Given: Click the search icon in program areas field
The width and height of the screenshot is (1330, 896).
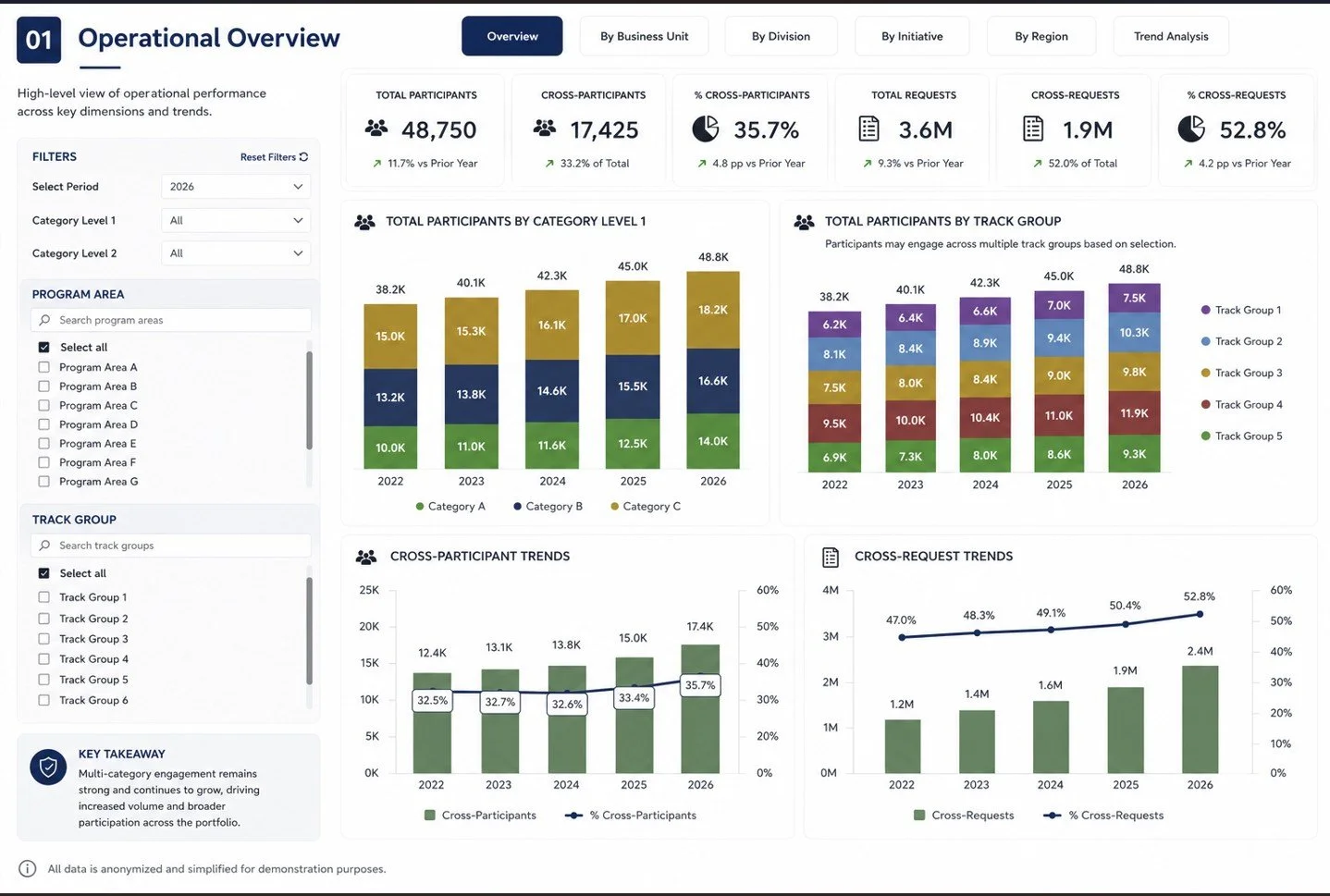Looking at the screenshot, I should tap(44, 320).
